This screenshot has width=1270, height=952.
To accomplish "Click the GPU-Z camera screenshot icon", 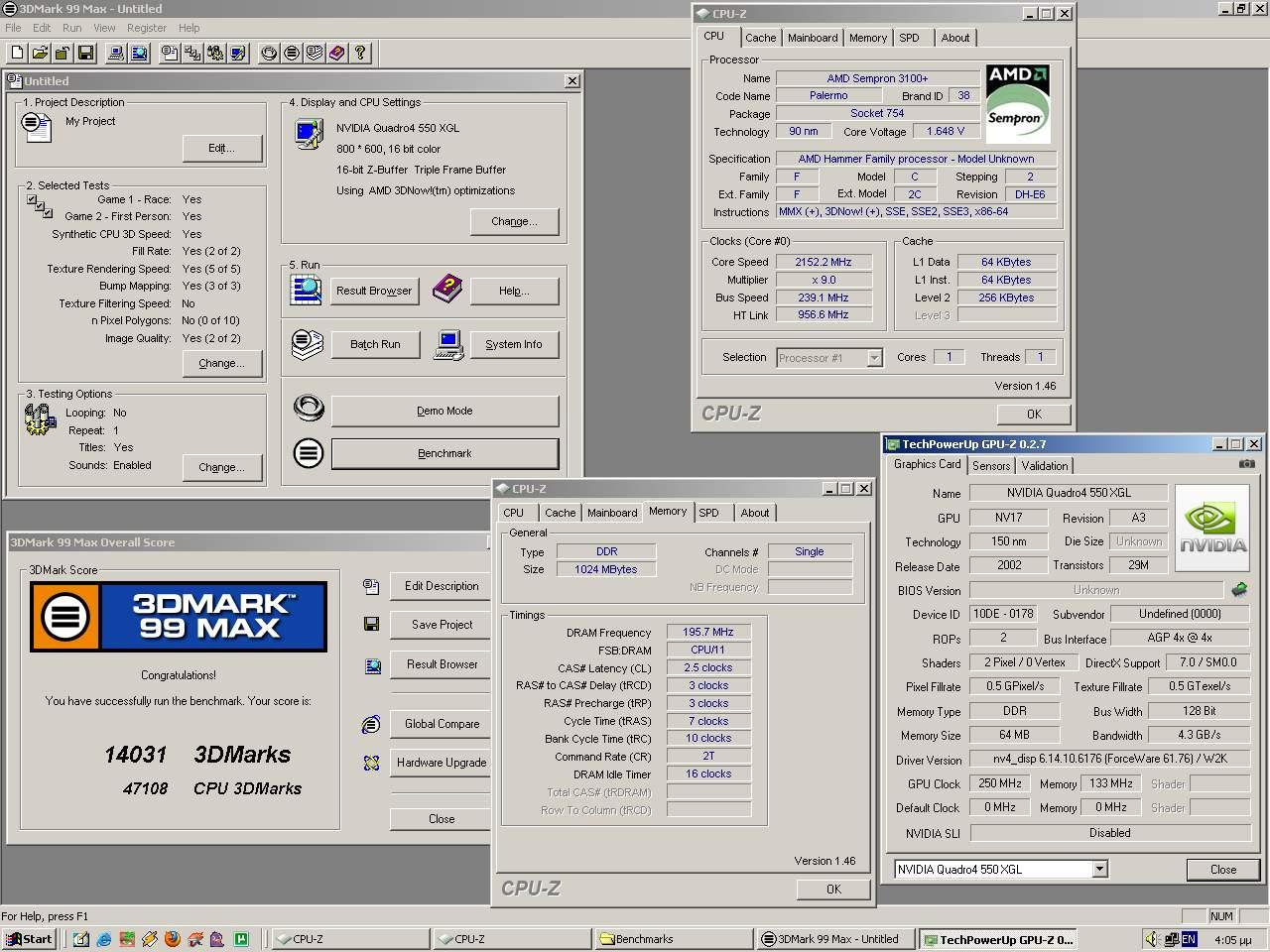I will coord(1247,463).
